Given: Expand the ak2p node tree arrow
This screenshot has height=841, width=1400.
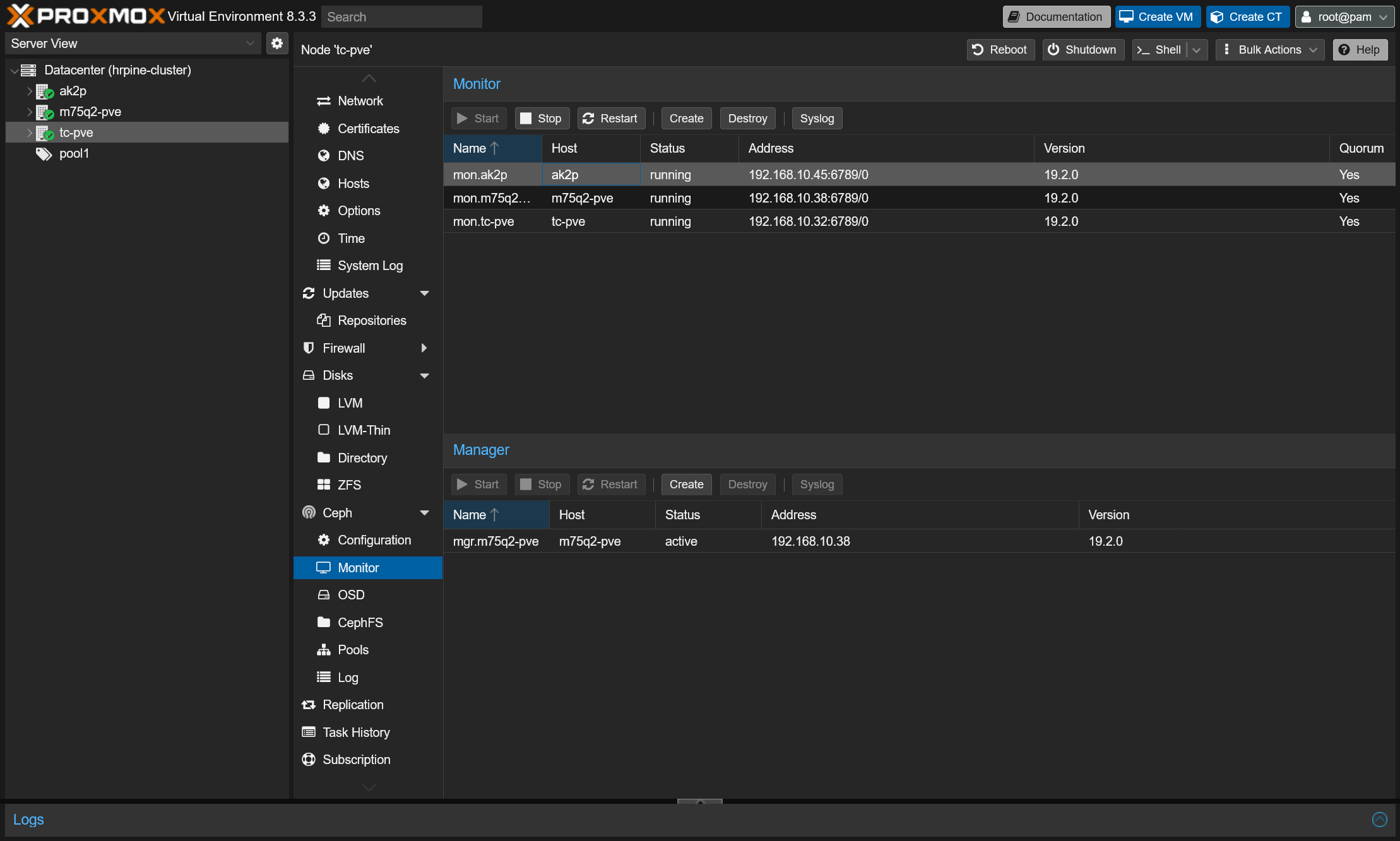Looking at the screenshot, I should point(29,91).
